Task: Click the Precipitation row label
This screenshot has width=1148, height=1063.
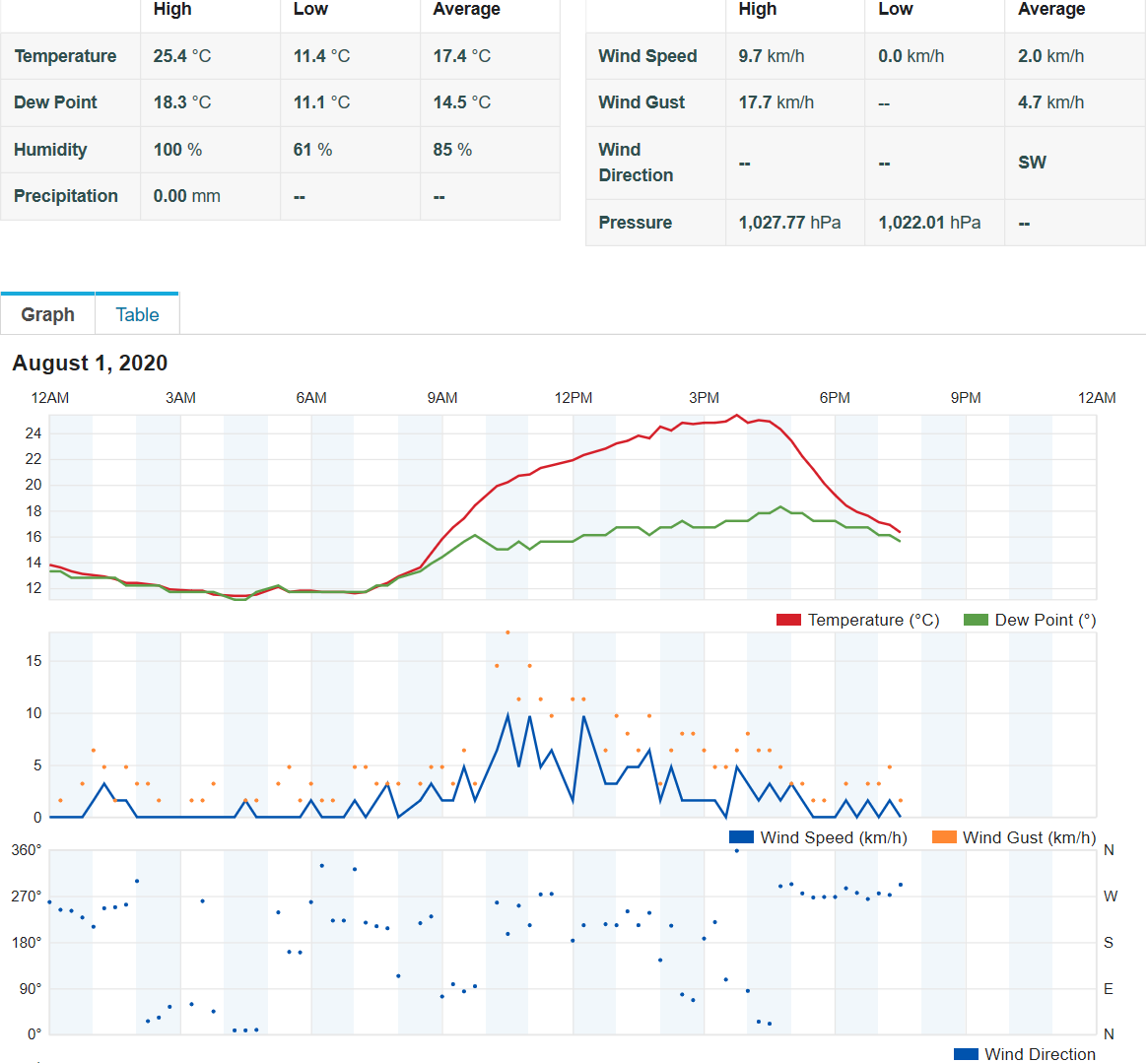Action: point(66,196)
